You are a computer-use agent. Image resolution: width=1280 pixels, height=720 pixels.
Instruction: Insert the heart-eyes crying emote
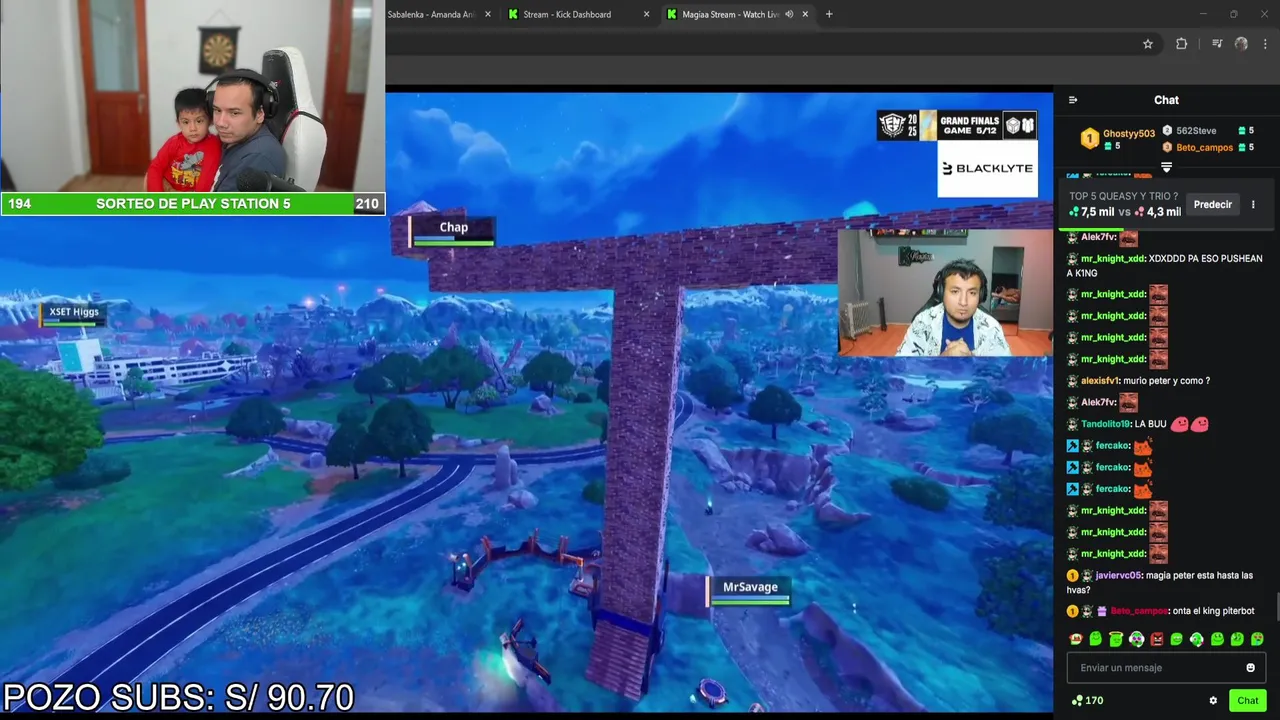[x=1257, y=639]
